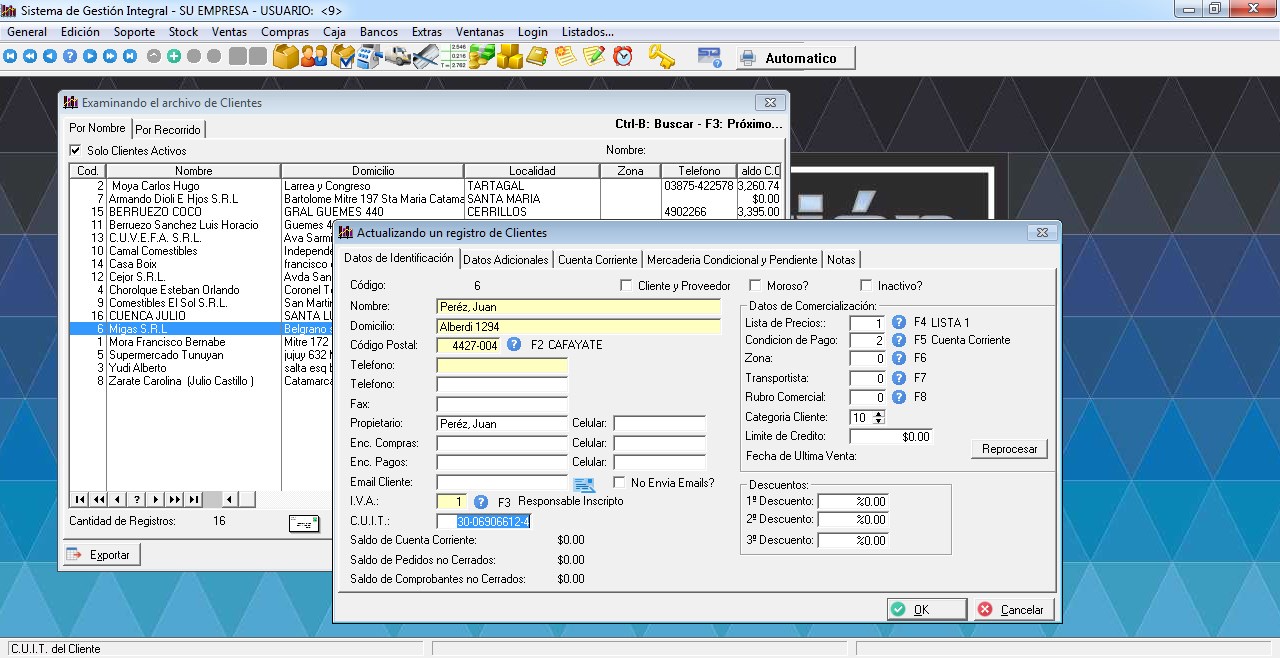Click into the Domicilio field containing Alberdi 1294
This screenshot has width=1280, height=658.
[578, 326]
